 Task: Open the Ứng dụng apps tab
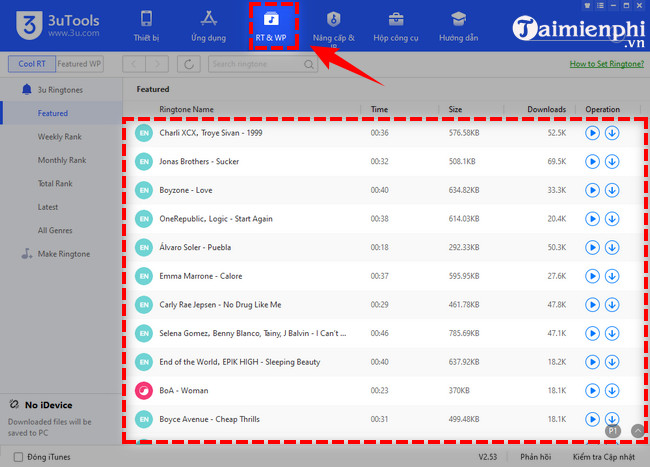209,26
